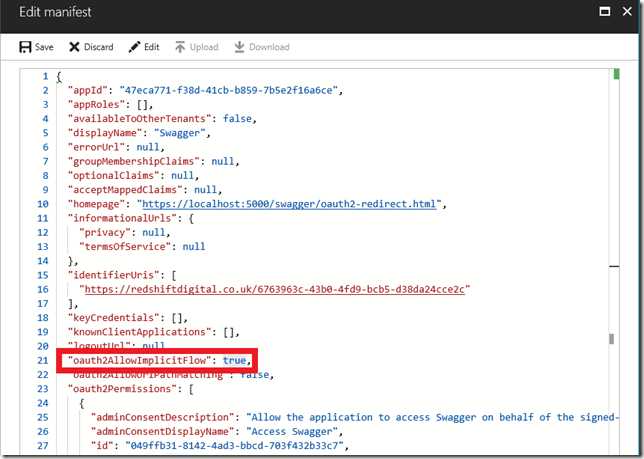This screenshot has height=459, width=644.
Task: Click line number 15 in gutter
Action: 43,275
